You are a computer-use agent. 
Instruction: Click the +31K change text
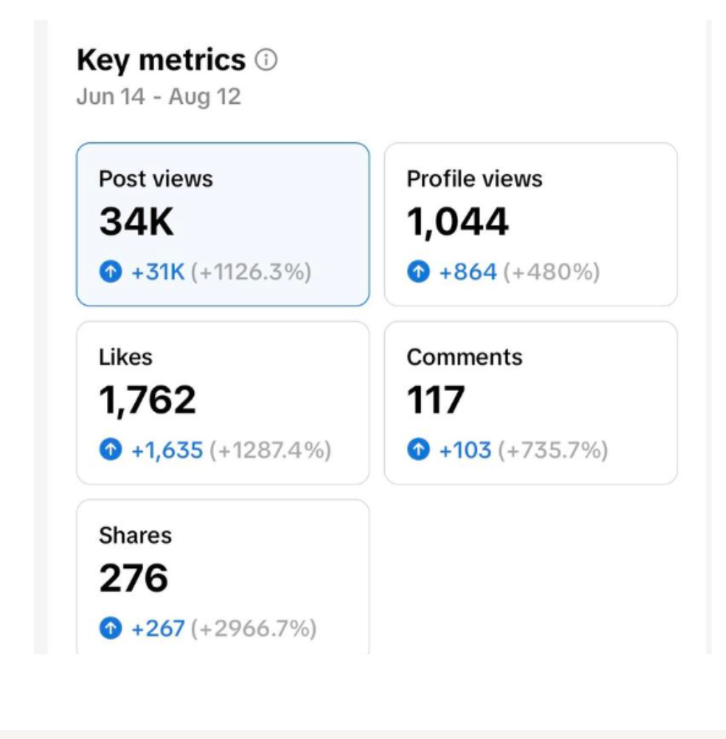158,272
